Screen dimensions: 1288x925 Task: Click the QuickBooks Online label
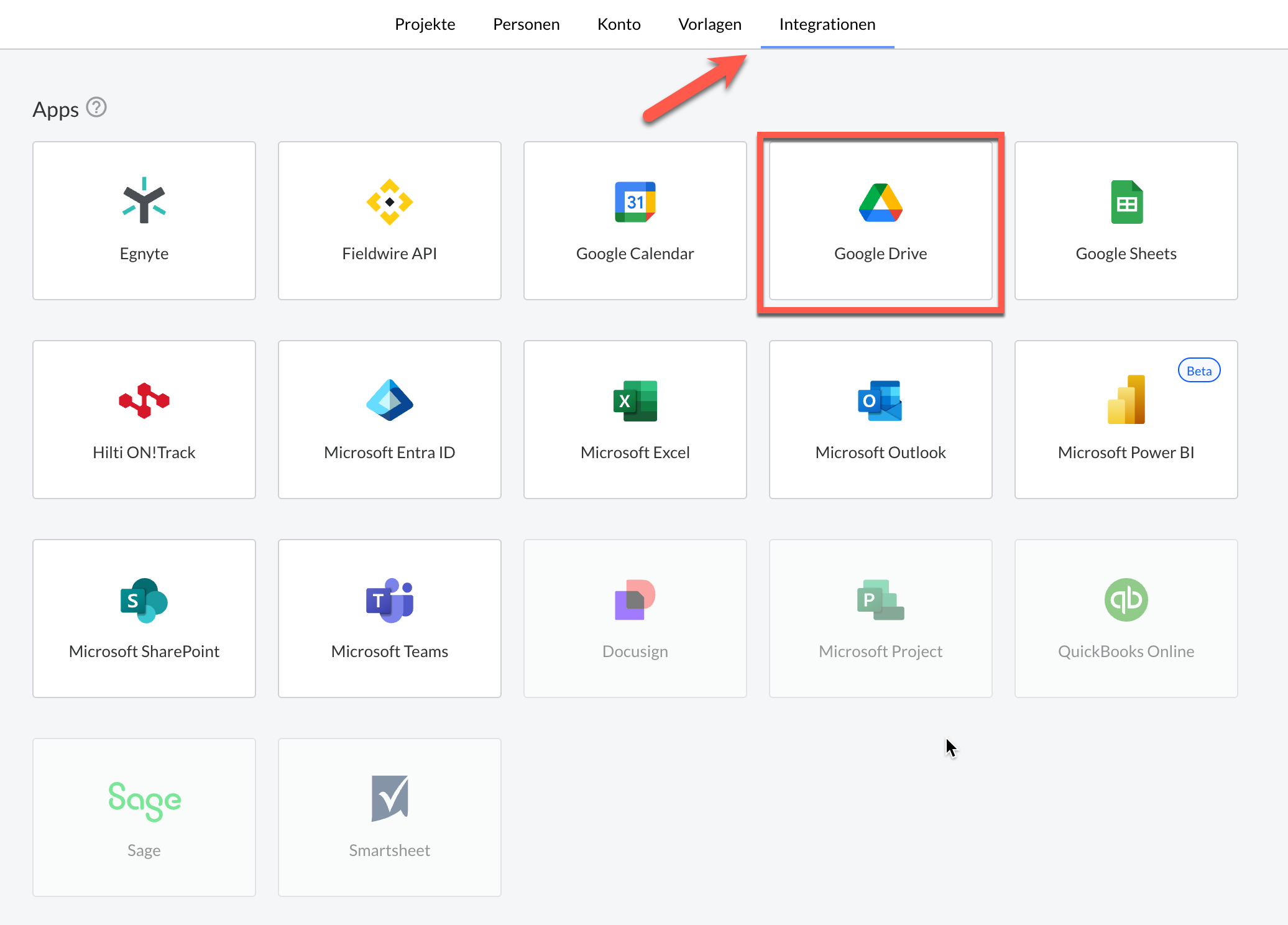click(x=1126, y=651)
